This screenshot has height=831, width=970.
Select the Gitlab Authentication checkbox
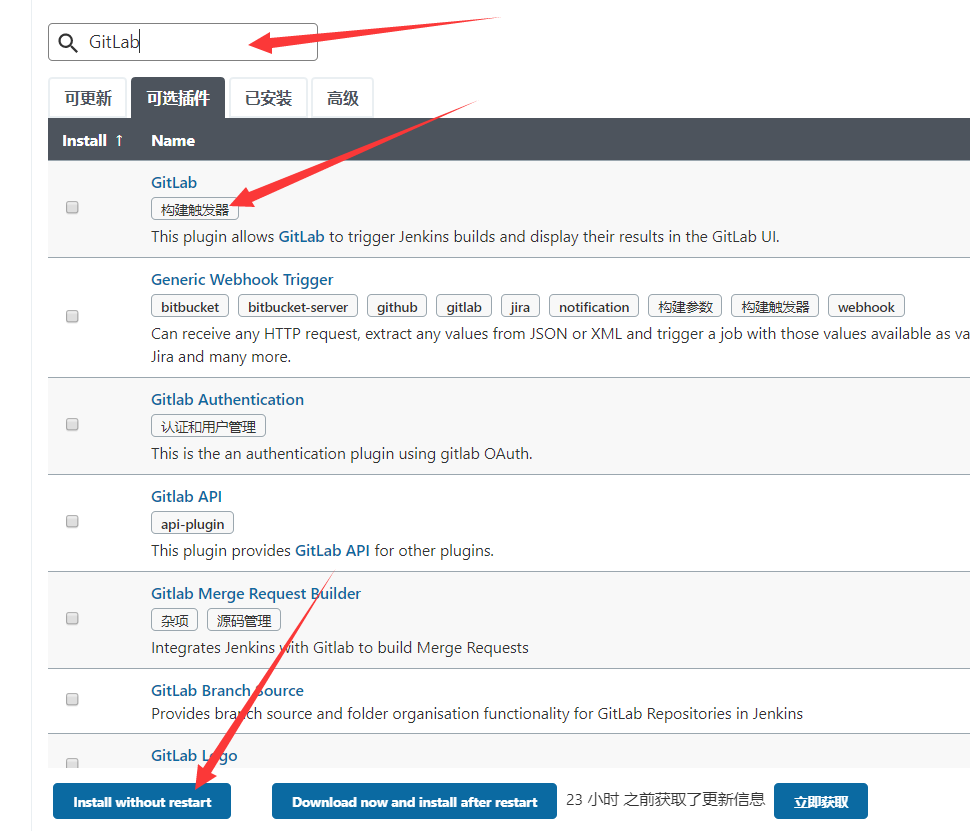tap(72, 424)
